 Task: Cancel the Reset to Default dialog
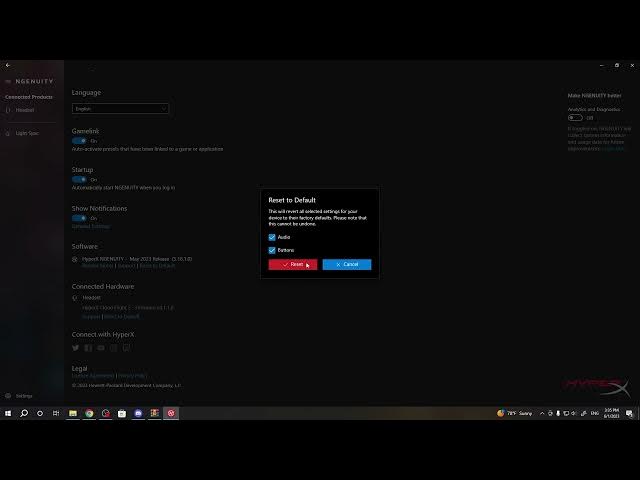click(347, 264)
